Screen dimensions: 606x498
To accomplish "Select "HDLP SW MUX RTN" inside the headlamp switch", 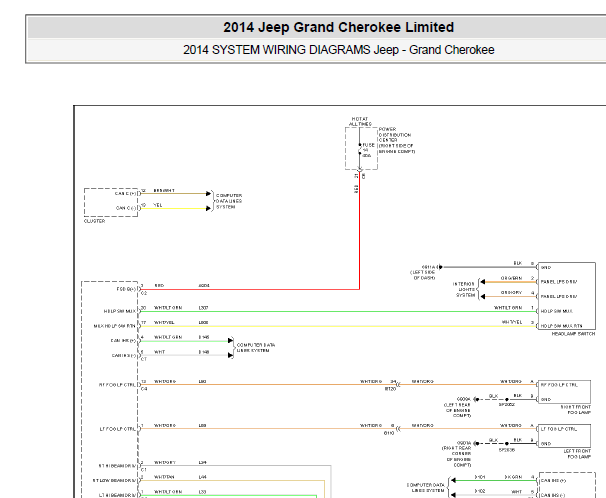I will [x=562, y=326].
